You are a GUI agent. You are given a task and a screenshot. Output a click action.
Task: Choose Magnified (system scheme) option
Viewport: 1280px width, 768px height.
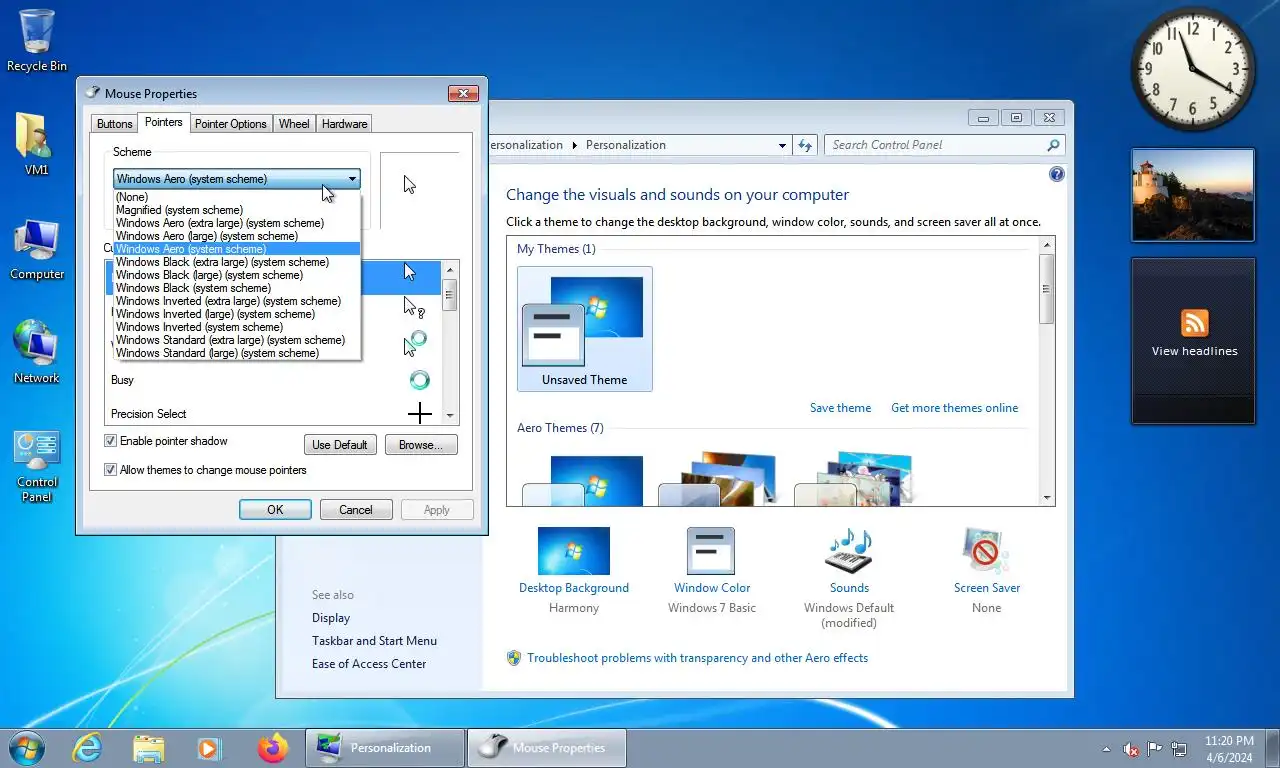pyautogui.click(x=236, y=210)
